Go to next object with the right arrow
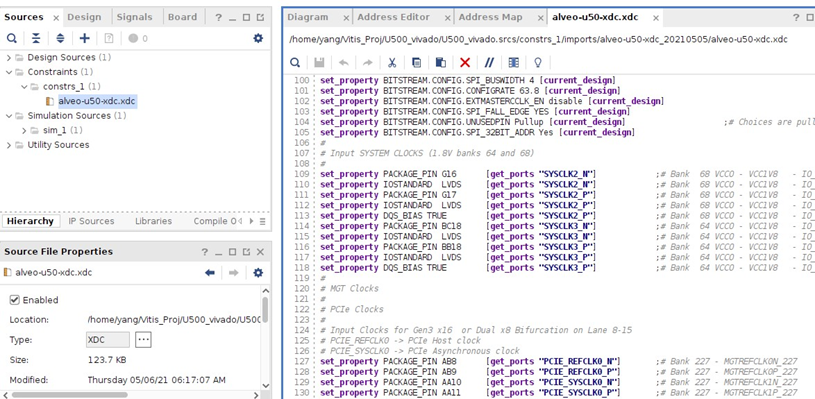815x399 pixels. pos(233,272)
